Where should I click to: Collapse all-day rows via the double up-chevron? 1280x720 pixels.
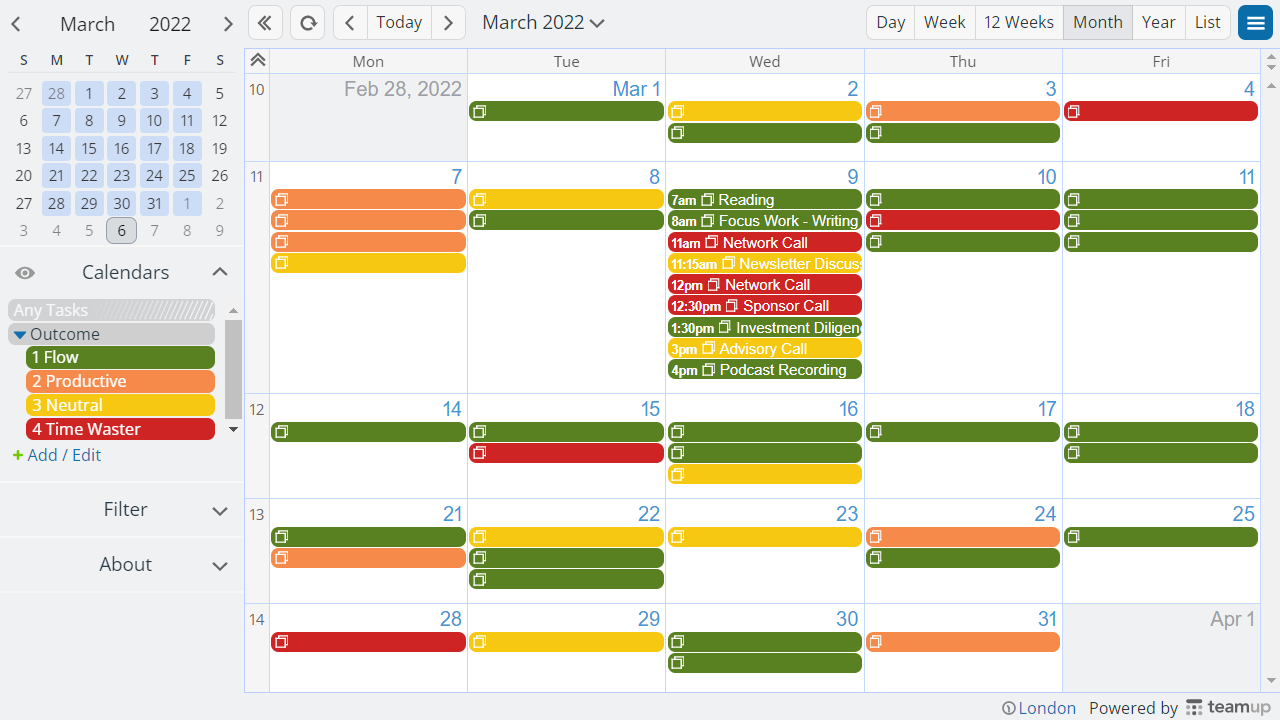[257, 60]
